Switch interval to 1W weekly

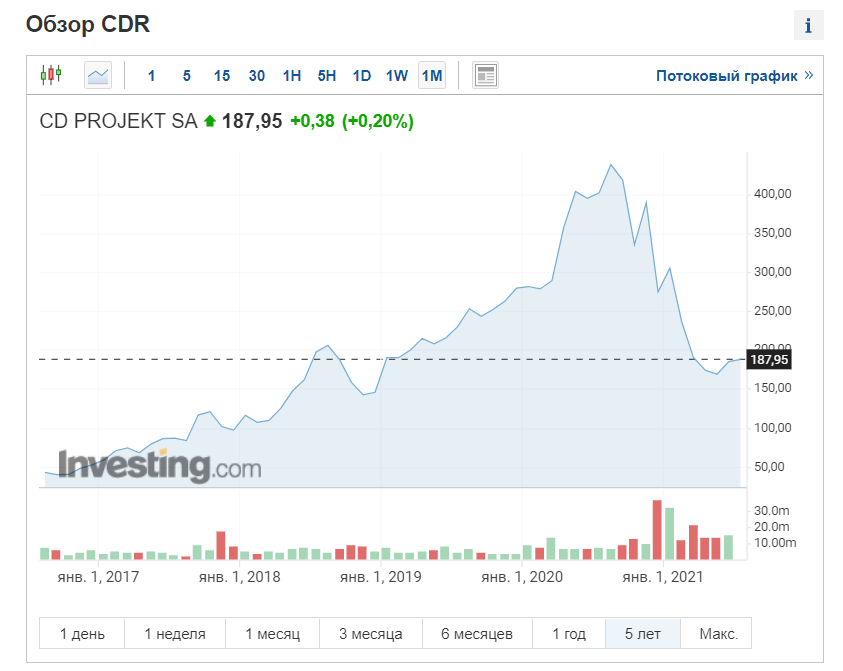click(397, 76)
